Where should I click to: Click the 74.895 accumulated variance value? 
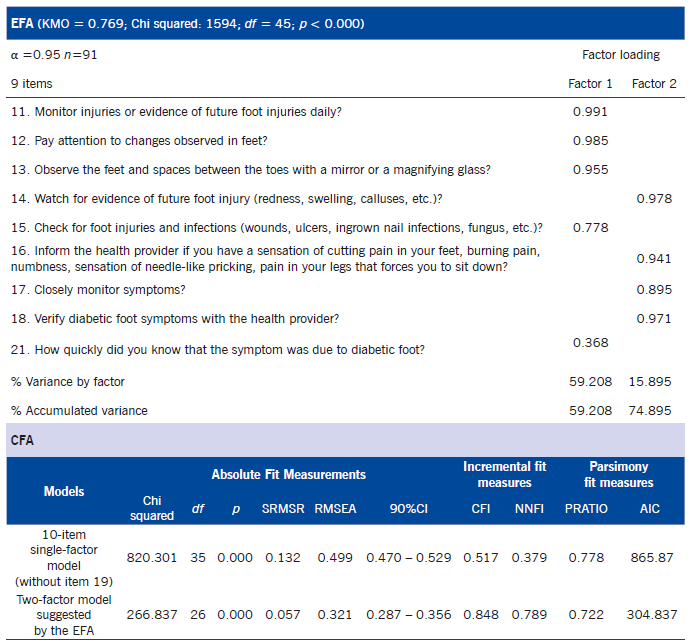coord(654,411)
